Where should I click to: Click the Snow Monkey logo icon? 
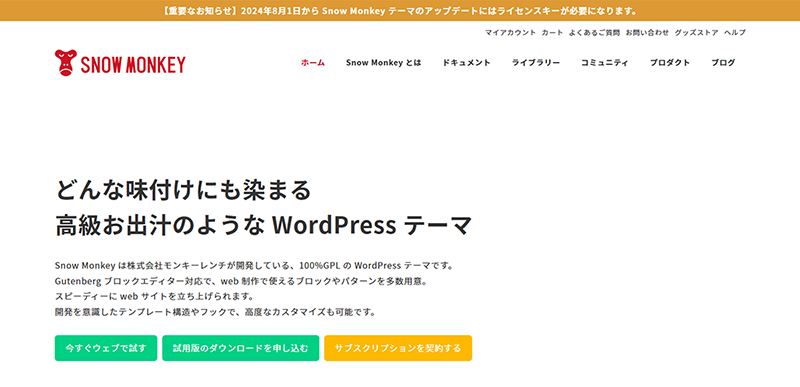65,63
